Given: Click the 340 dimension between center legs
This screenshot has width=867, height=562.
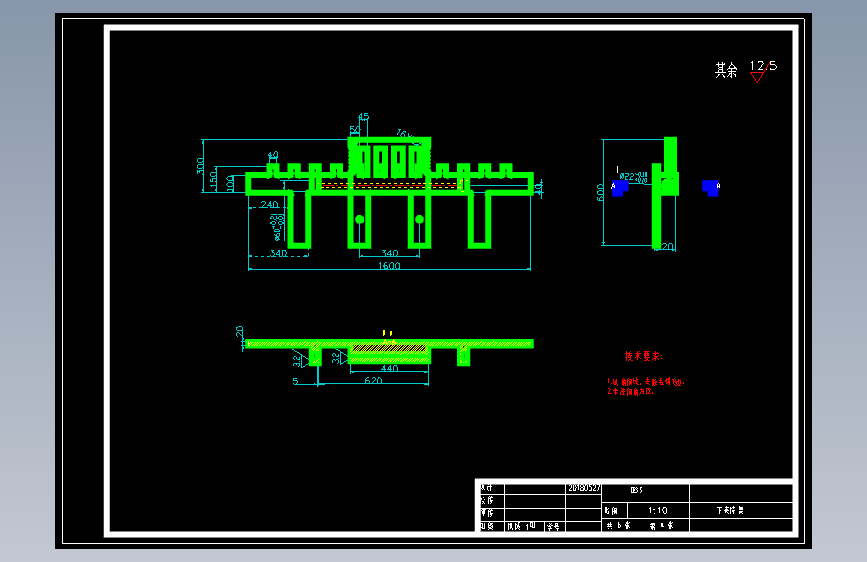Looking at the screenshot, I should tap(389, 253).
